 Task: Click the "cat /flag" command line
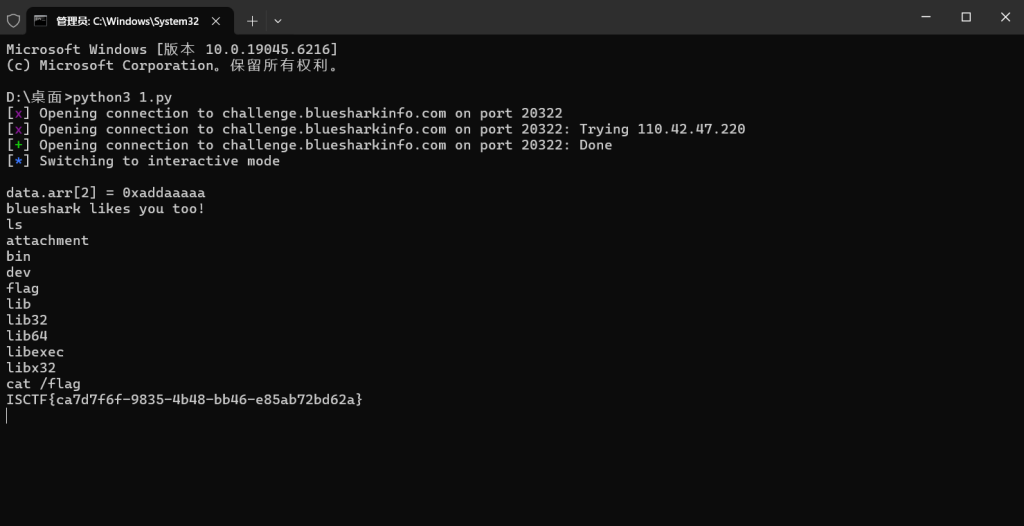[x=43, y=384]
